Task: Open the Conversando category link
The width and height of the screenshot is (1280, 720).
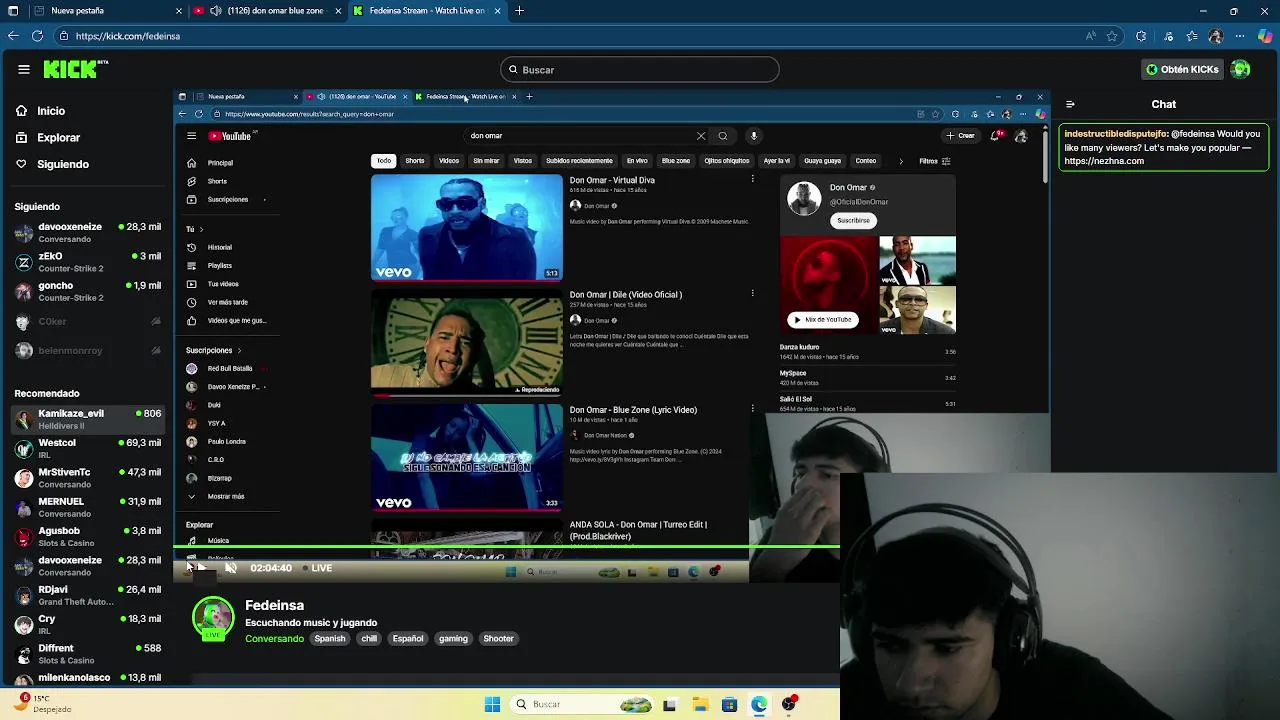Action: point(274,638)
